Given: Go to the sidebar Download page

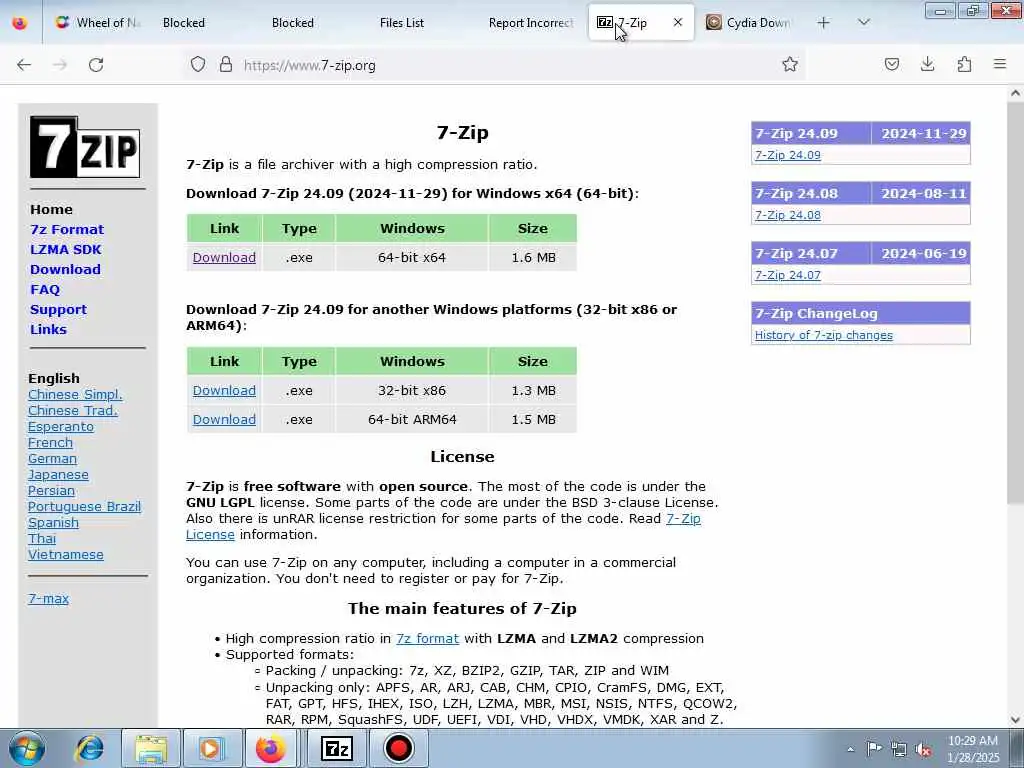Looking at the screenshot, I should pyautogui.click(x=65, y=269).
